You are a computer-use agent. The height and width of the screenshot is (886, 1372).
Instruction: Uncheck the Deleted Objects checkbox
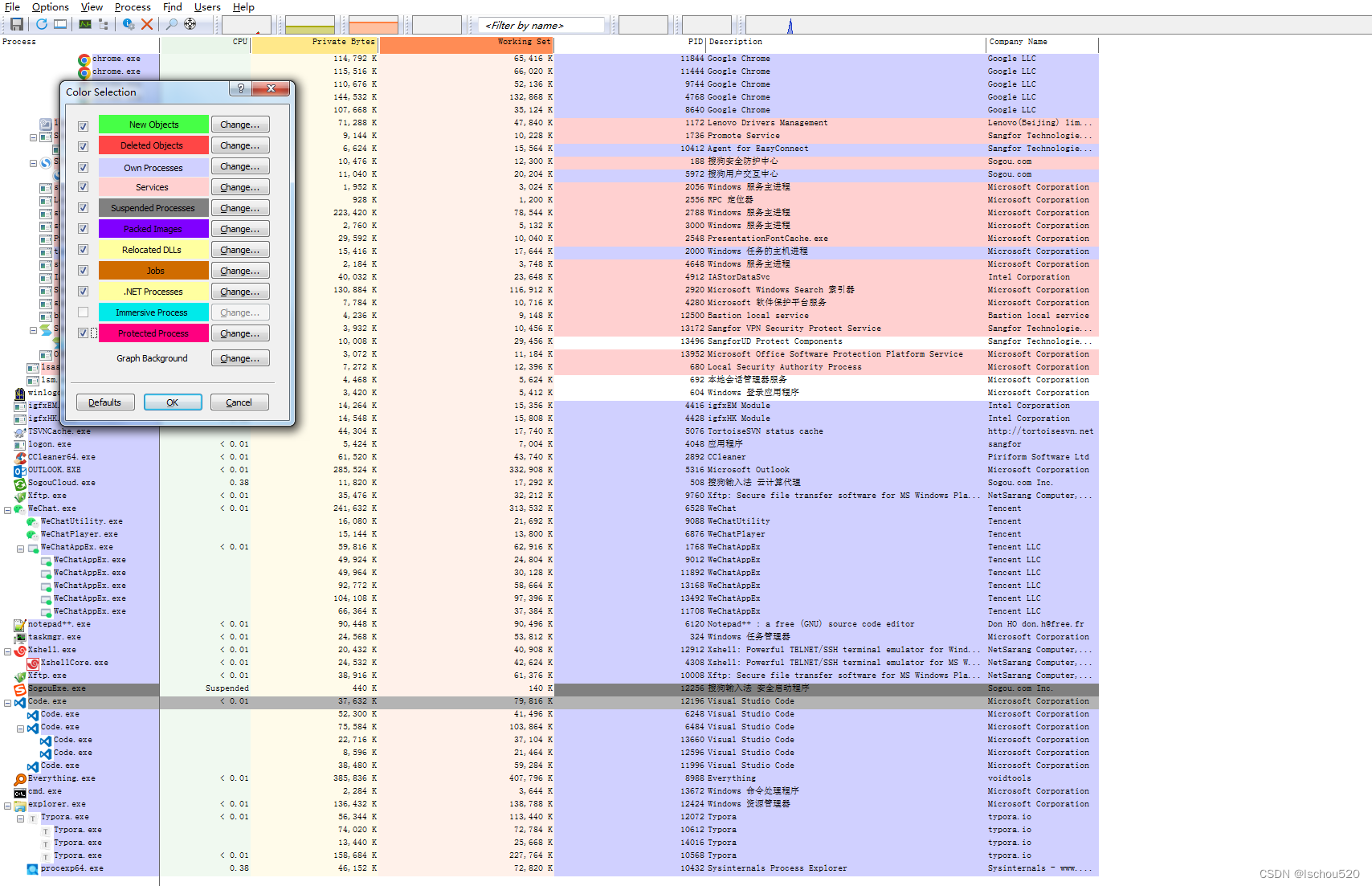coord(83,146)
